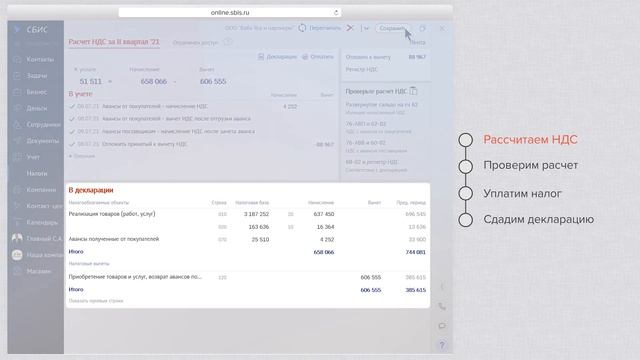This screenshot has height=360, width=640.
Task: Click the Сохранить button
Action: click(x=392, y=28)
